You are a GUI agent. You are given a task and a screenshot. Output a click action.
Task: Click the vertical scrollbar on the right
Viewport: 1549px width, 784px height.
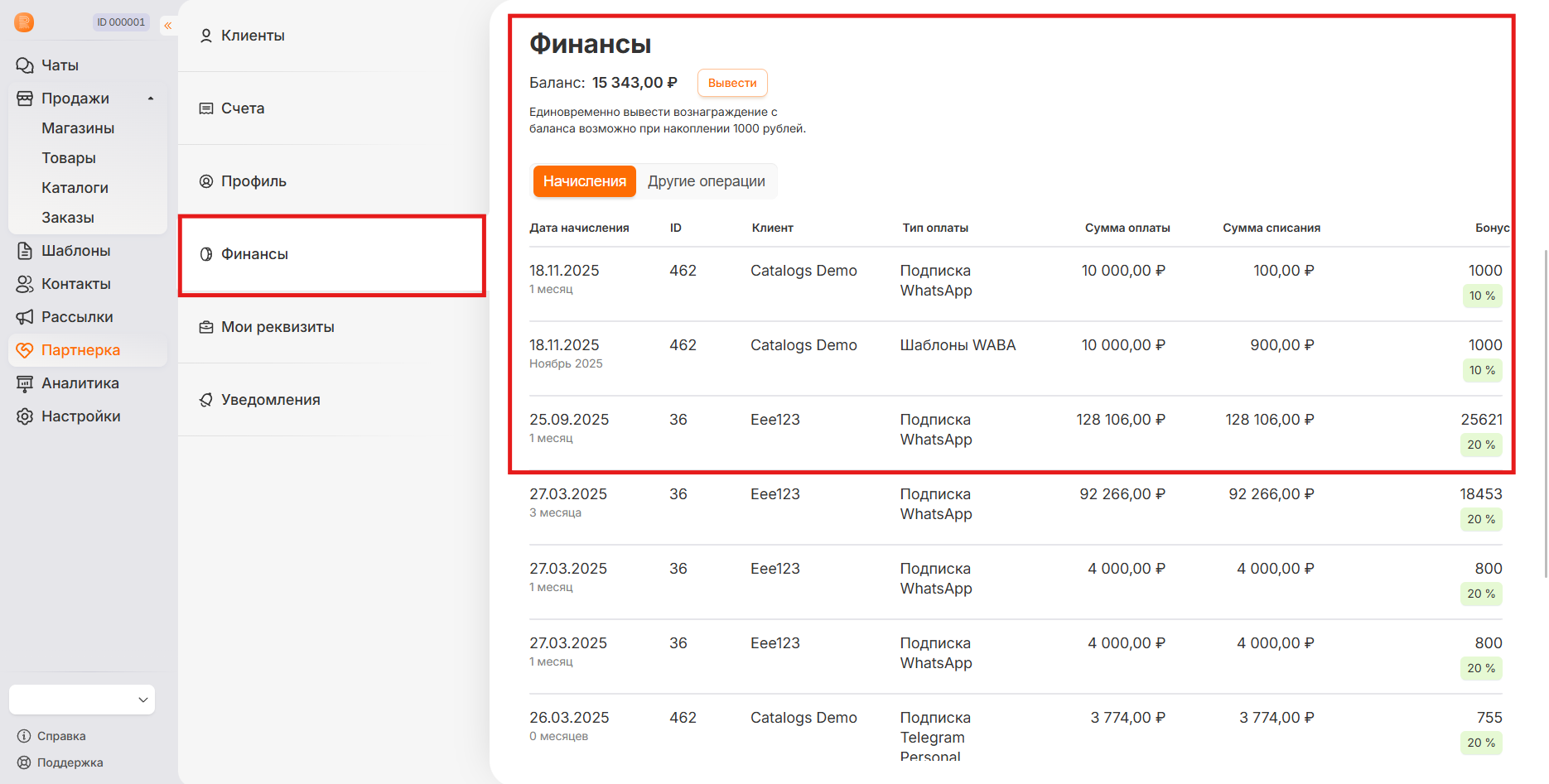click(x=1544, y=414)
